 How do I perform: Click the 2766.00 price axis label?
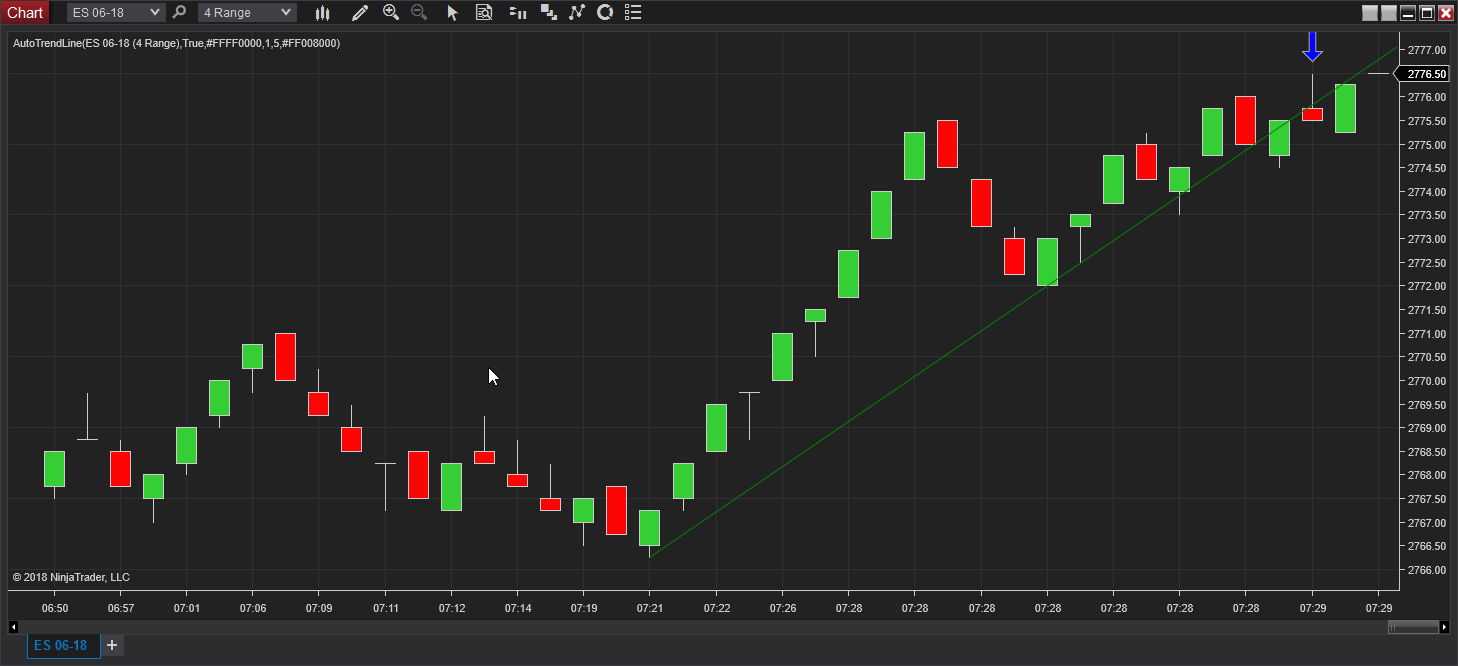(1426, 570)
